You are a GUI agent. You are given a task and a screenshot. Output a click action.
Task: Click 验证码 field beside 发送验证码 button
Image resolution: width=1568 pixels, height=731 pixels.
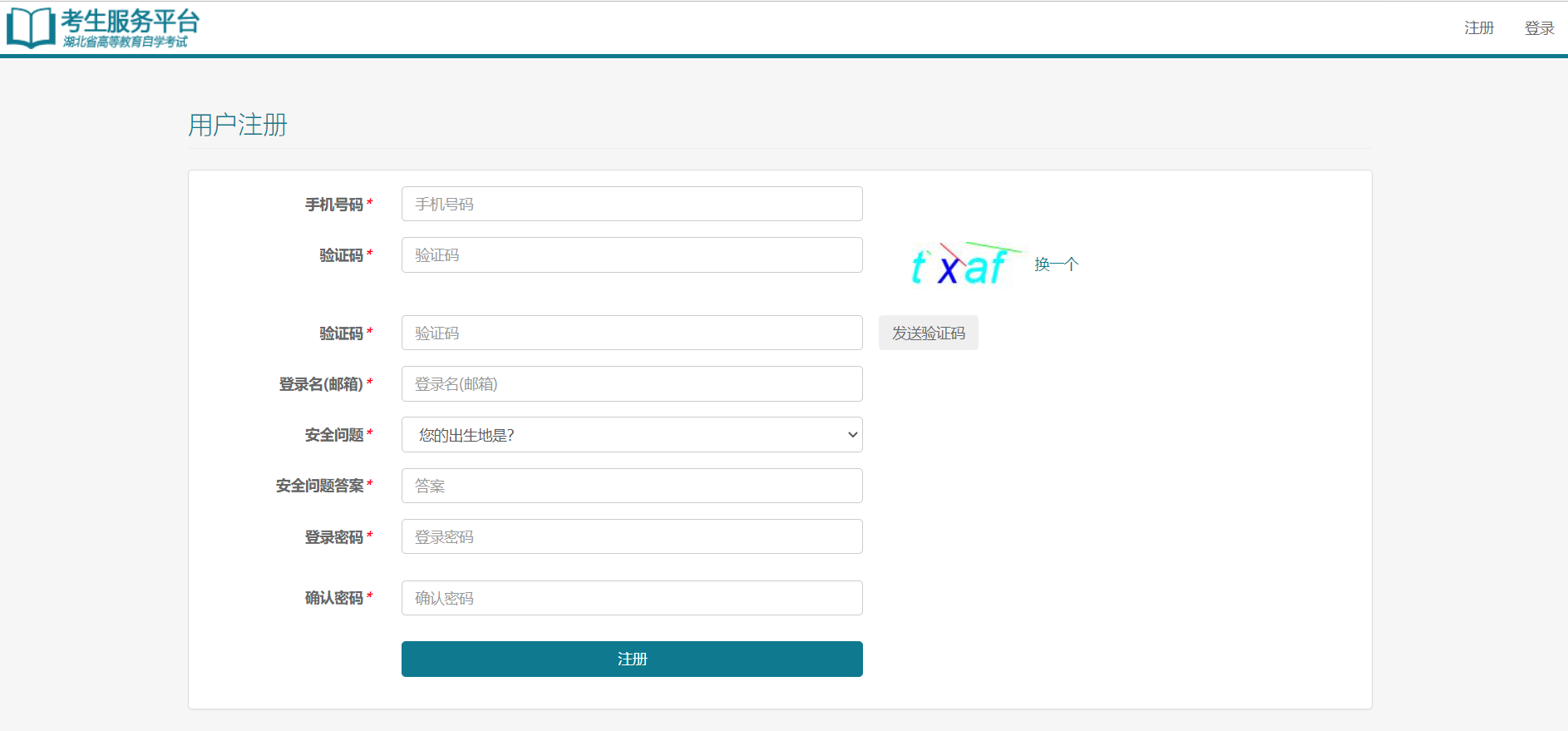pos(631,333)
